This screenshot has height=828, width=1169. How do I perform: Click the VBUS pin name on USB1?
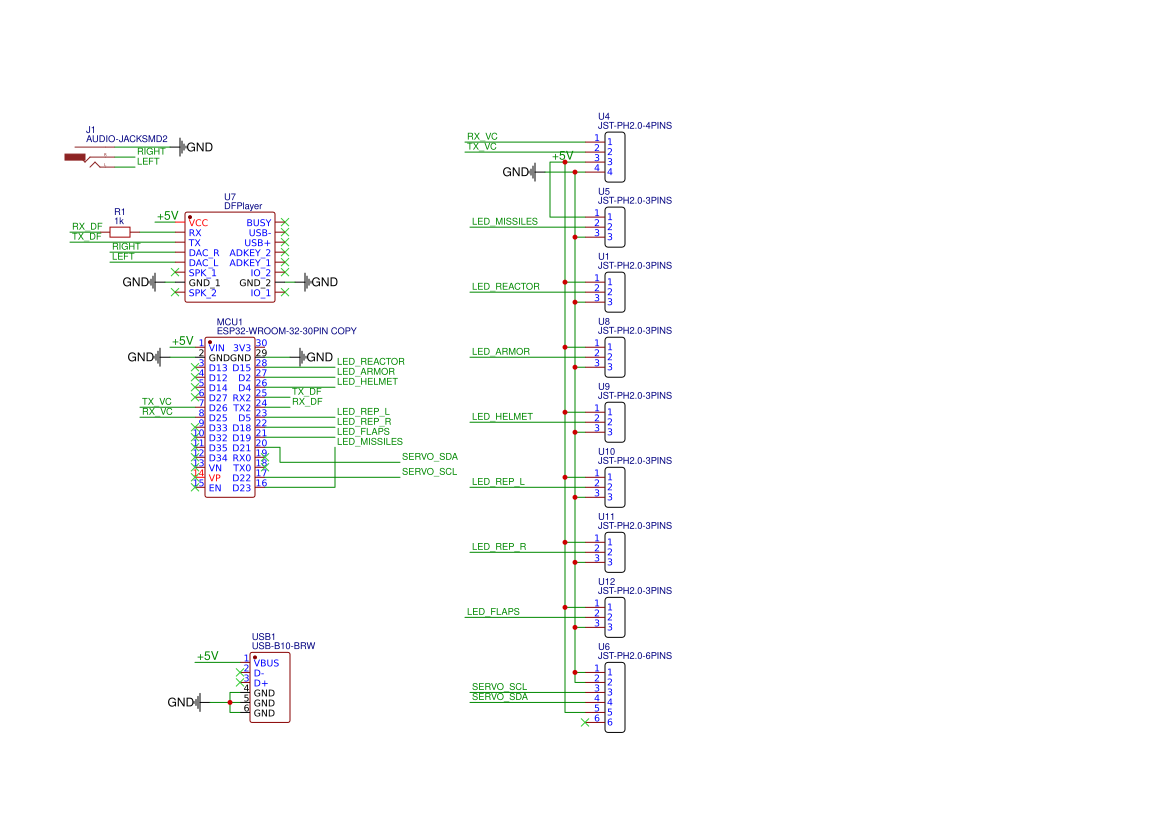(x=266, y=663)
